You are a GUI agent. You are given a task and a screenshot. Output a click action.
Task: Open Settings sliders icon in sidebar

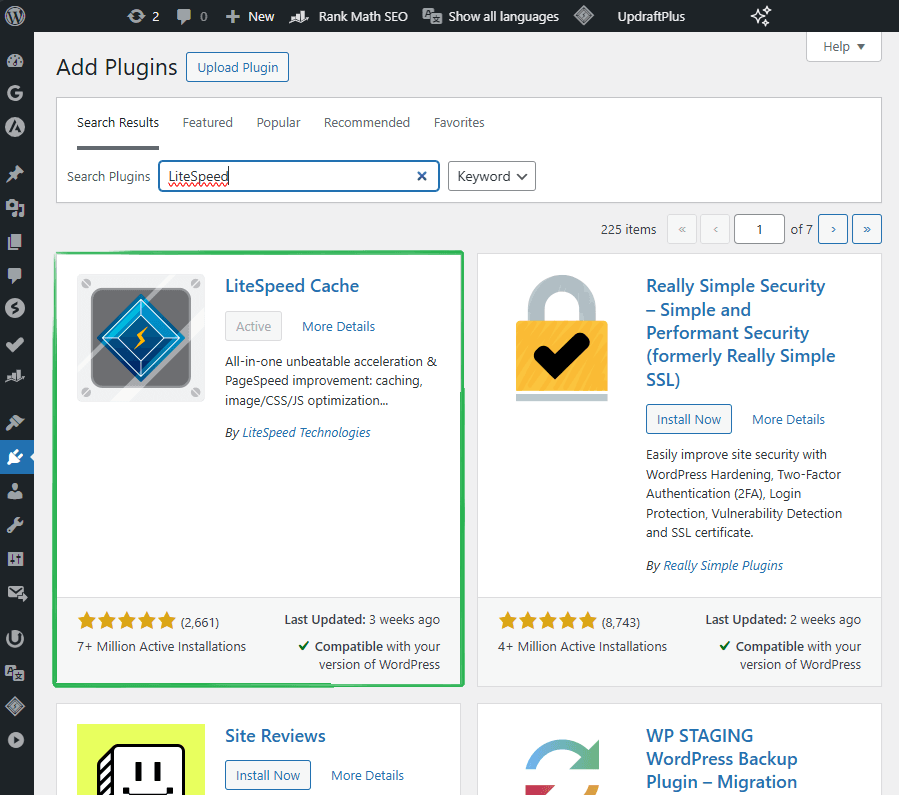pos(15,558)
